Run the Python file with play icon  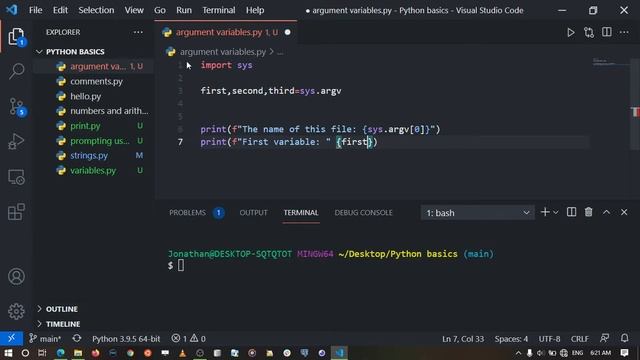coord(571,32)
